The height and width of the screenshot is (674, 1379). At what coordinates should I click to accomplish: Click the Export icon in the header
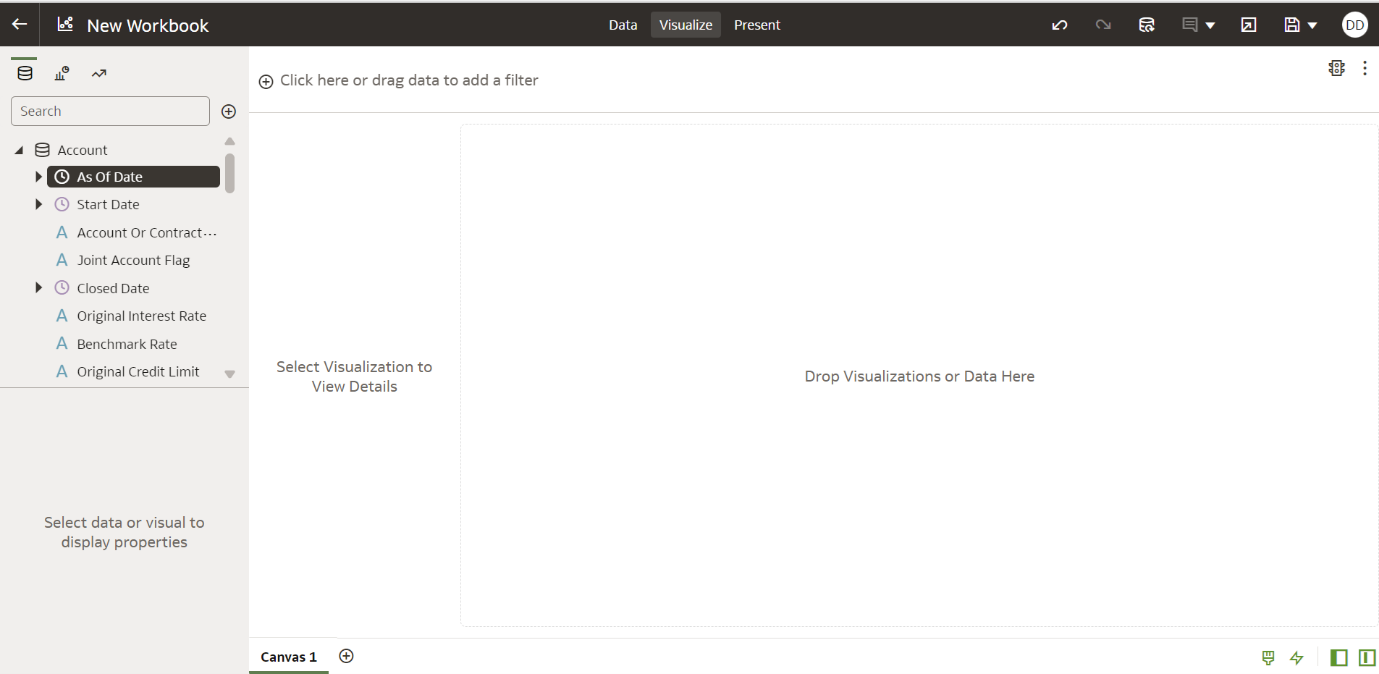coord(1248,24)
